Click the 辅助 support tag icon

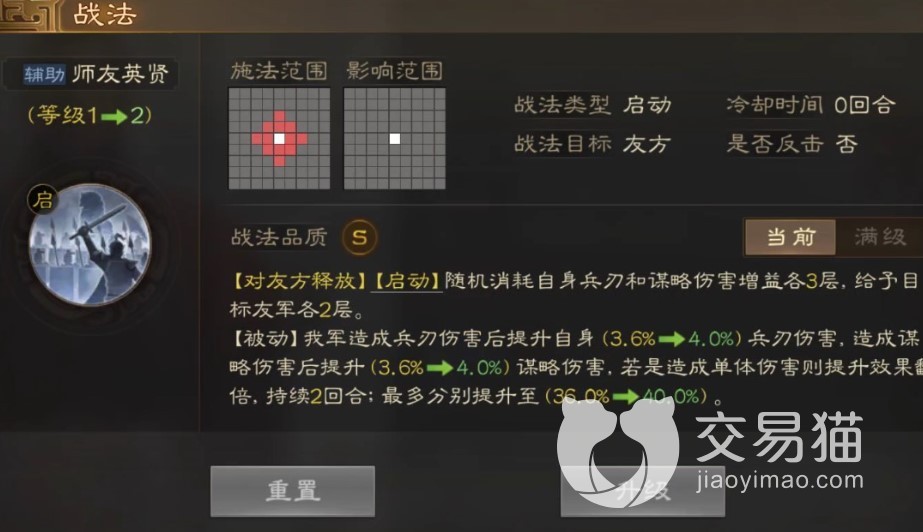tap(44, 74)
